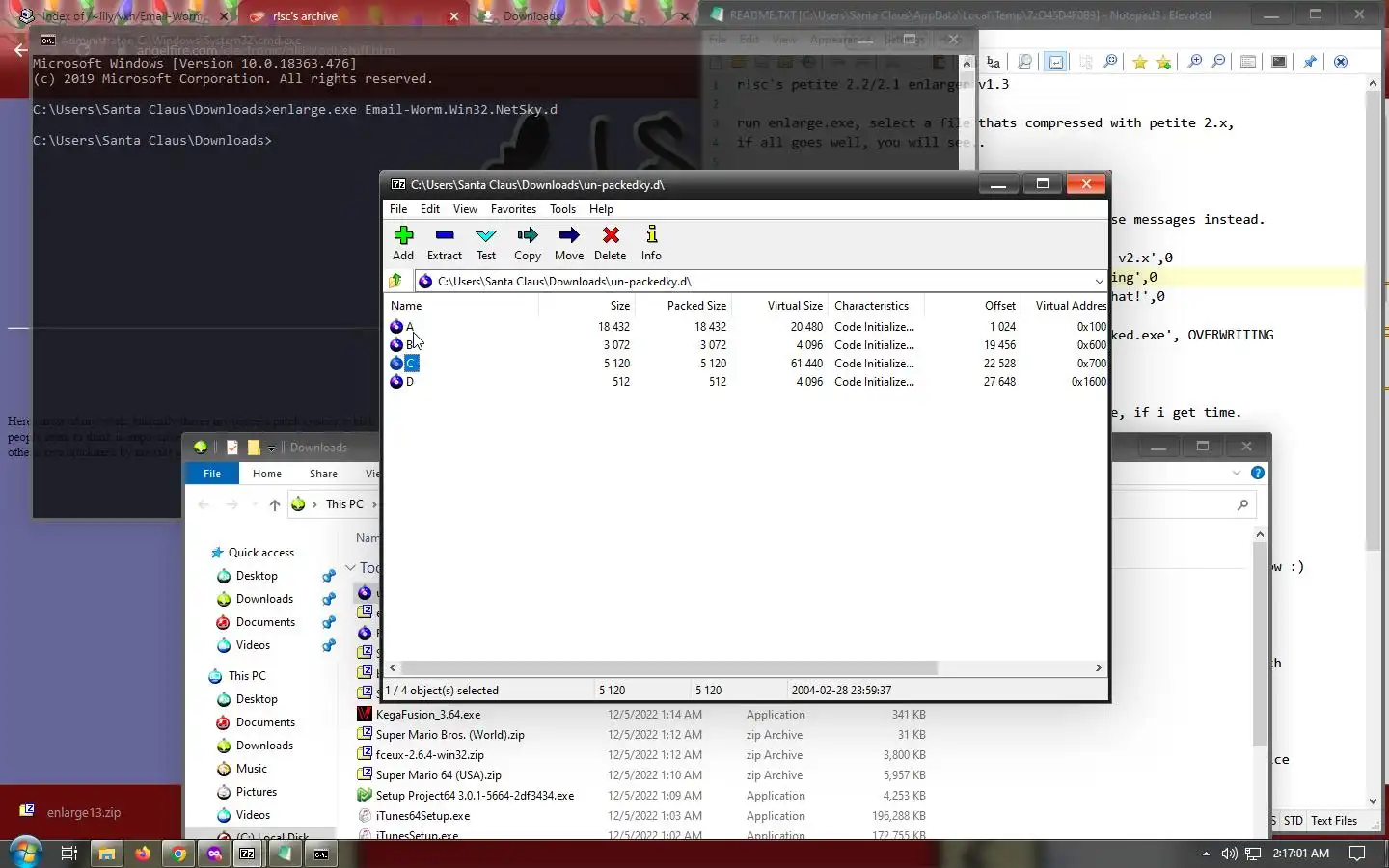
Task: Sort 7-Zip list by Packed Size column
Action: click(684, 306)
